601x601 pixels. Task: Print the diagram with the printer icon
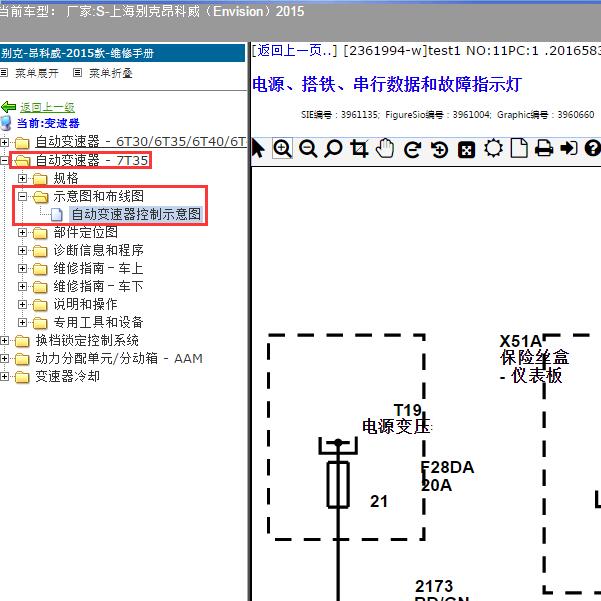(x=544, y=149)
